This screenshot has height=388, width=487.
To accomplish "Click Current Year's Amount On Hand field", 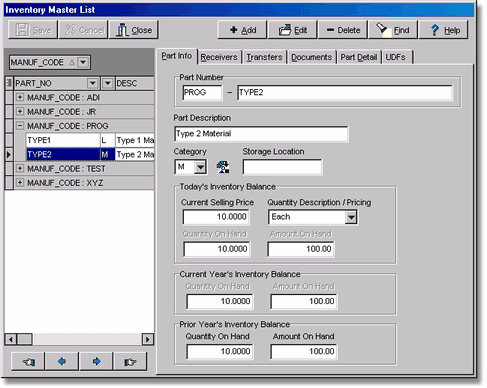I will coord(304,301).
